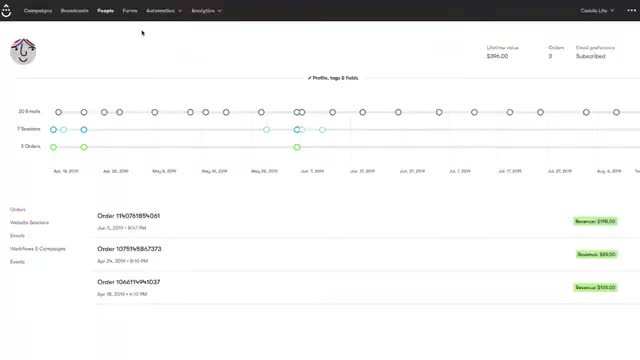Click the May 8, 2019 axis date
Image resolution: width=640 pixels, height=360 pixels.
click(164, 171)
